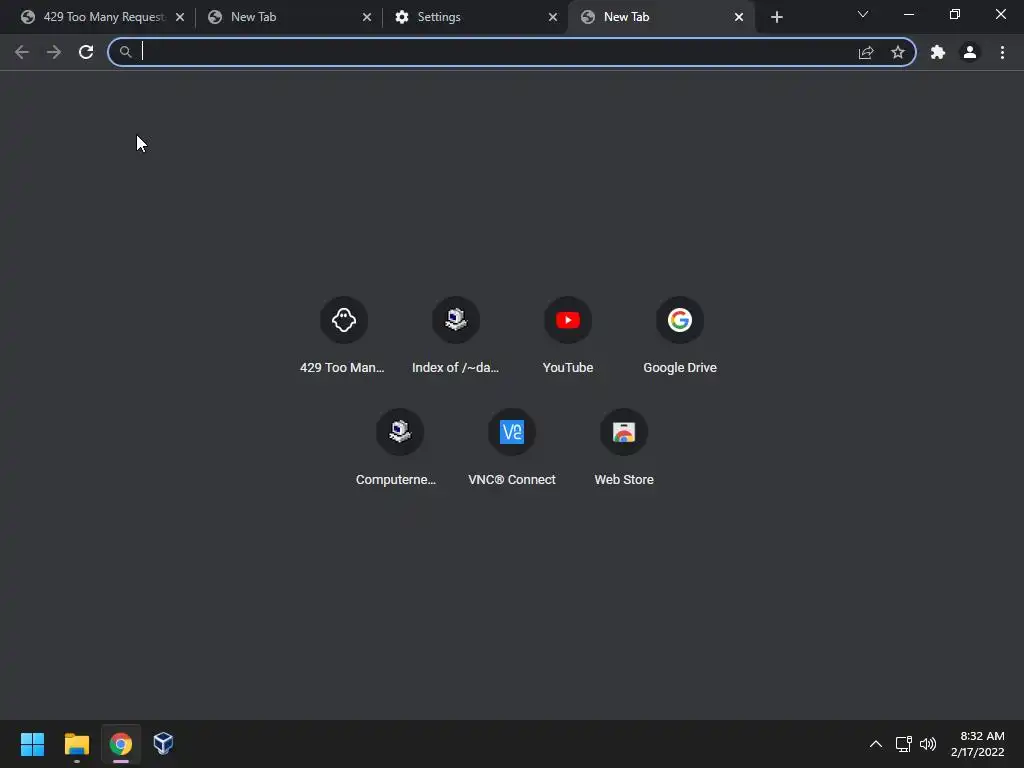1024x768 pixels.
Task: Click the Chrome taskbar icon
Action: click(121, 744)
